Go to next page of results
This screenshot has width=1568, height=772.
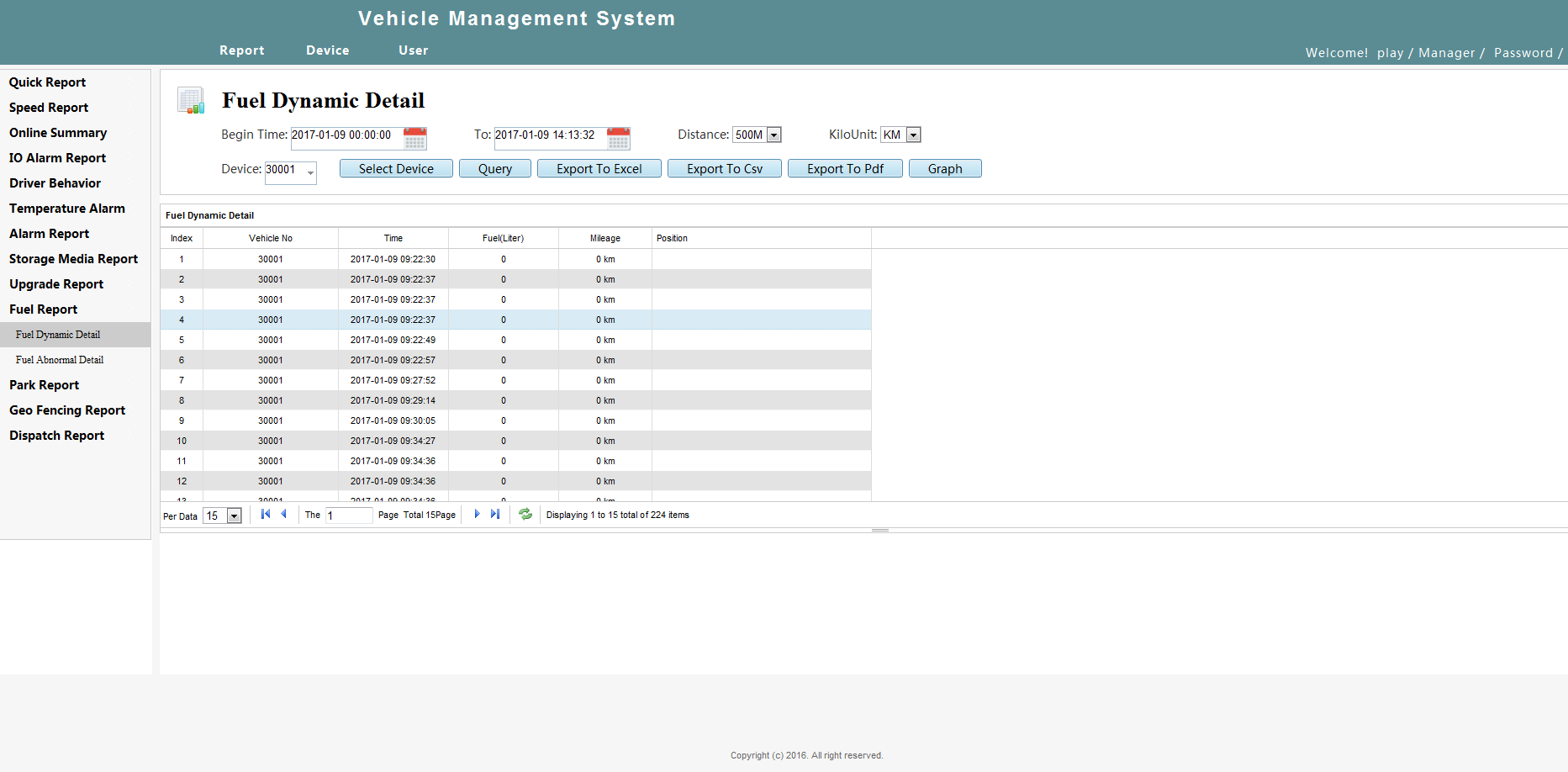click(477, 514)
